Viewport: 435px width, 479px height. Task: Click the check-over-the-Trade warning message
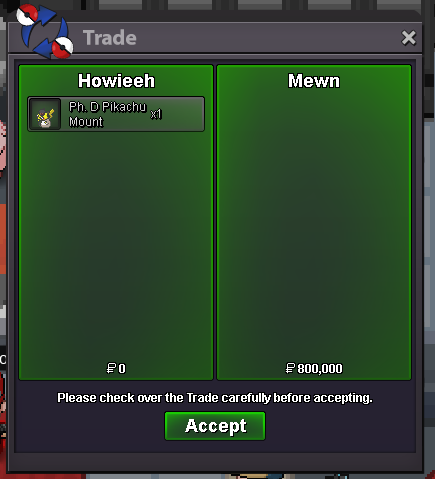[215, 398]
